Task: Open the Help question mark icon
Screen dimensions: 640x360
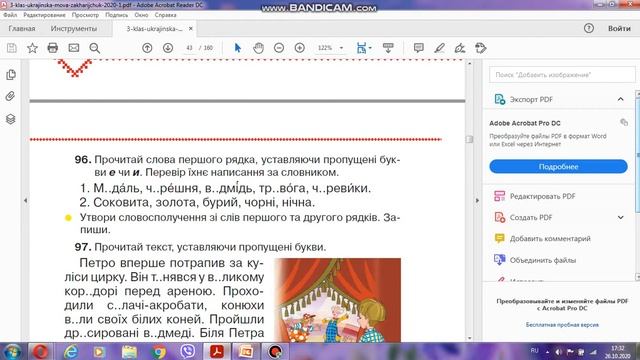Action: (x=589, y=28)
